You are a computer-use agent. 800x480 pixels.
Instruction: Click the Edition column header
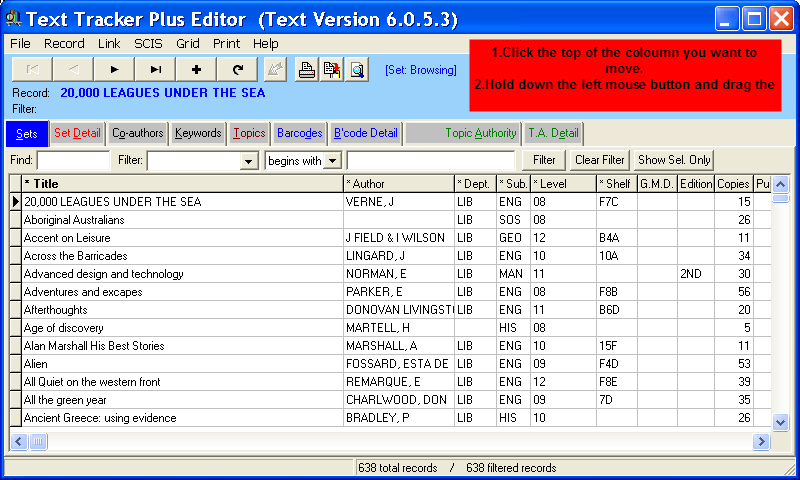696,184
